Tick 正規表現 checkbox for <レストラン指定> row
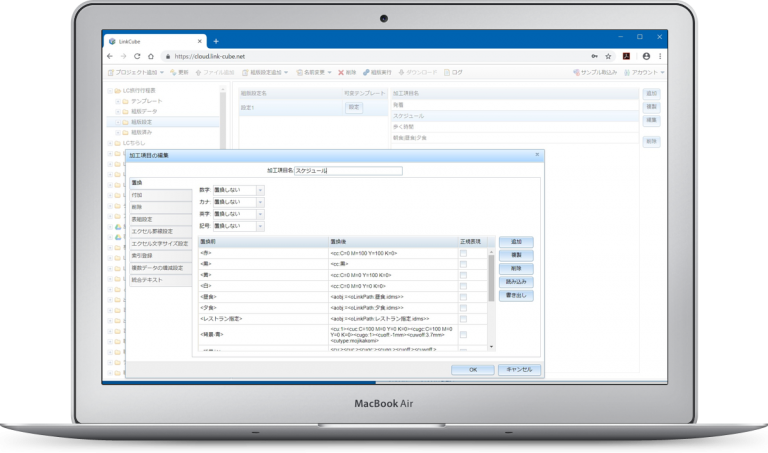The width and height of the screenshot is (768, 453). click(x=463, y=318)
